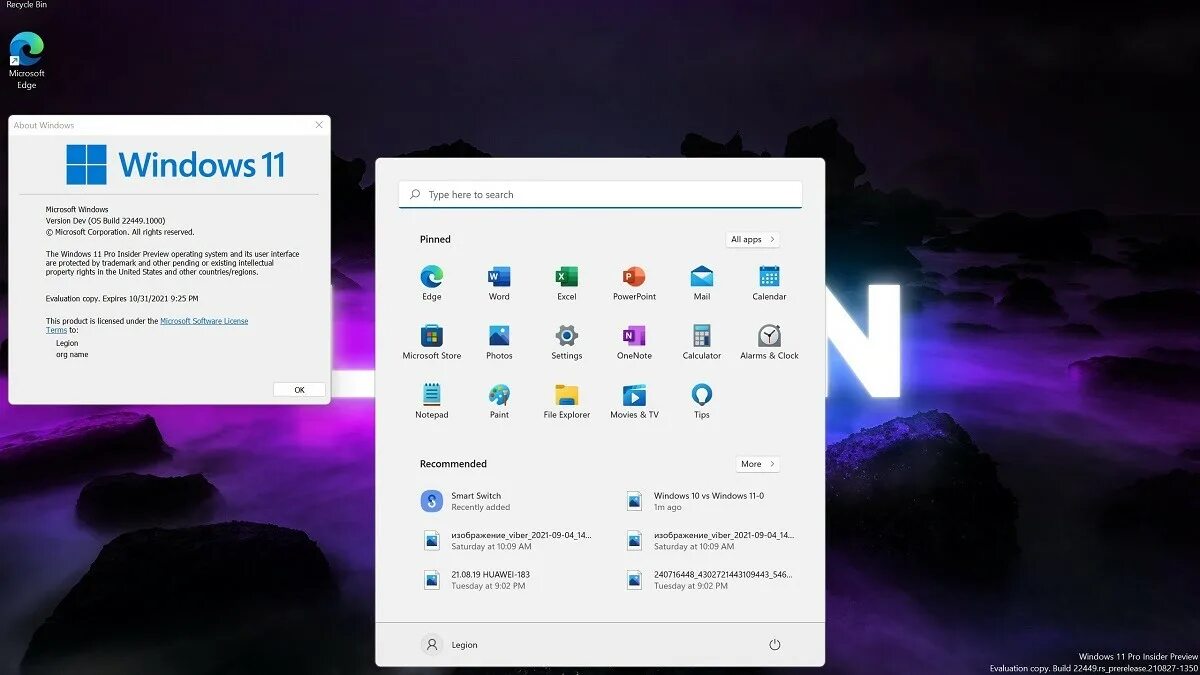The width and height of the screenshot is (1200, 675).
Task: Open the Calculator app
Action: pyautogui.click(x=702, y=342)
